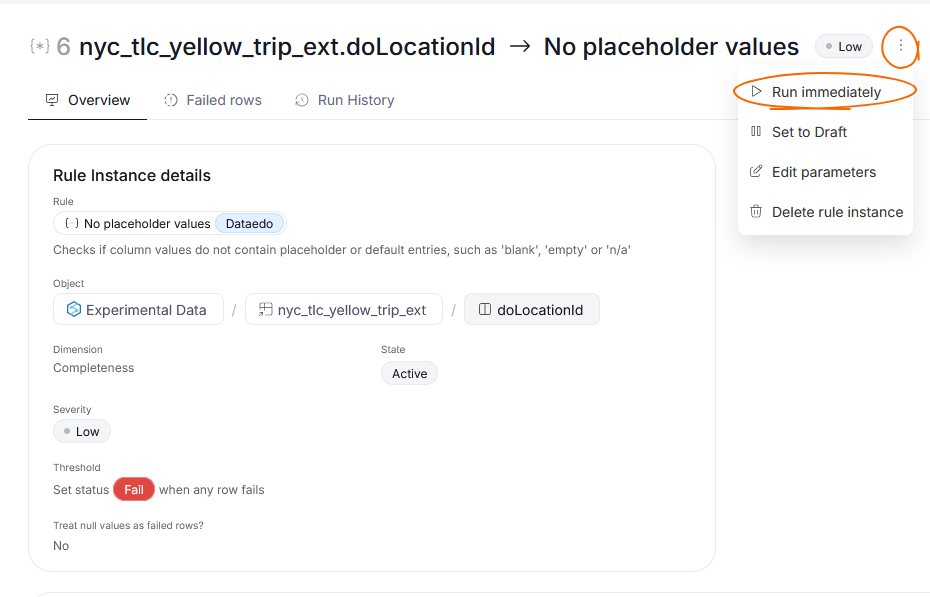Image resolution: width=930 pixels, height=597 pixels.
Task: Click the pause icon for Set to Draft
Action: click(756, 131)
